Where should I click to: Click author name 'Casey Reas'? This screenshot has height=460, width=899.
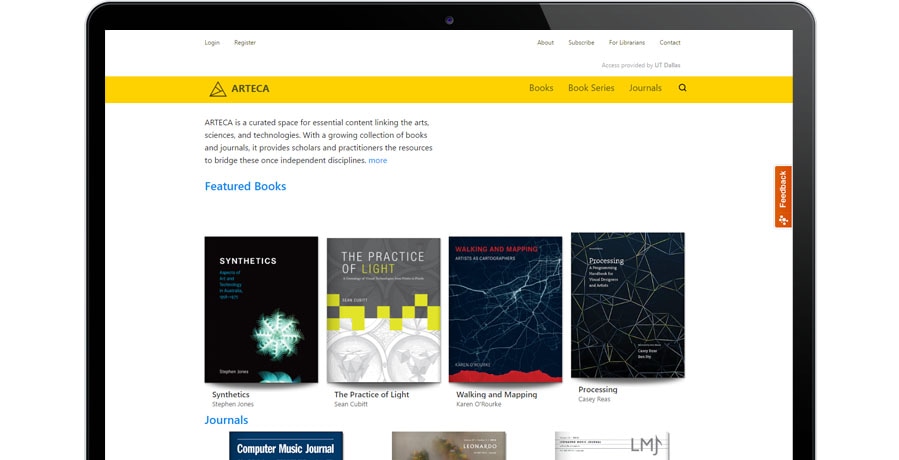pyautogui.click(x=594, y=399)
